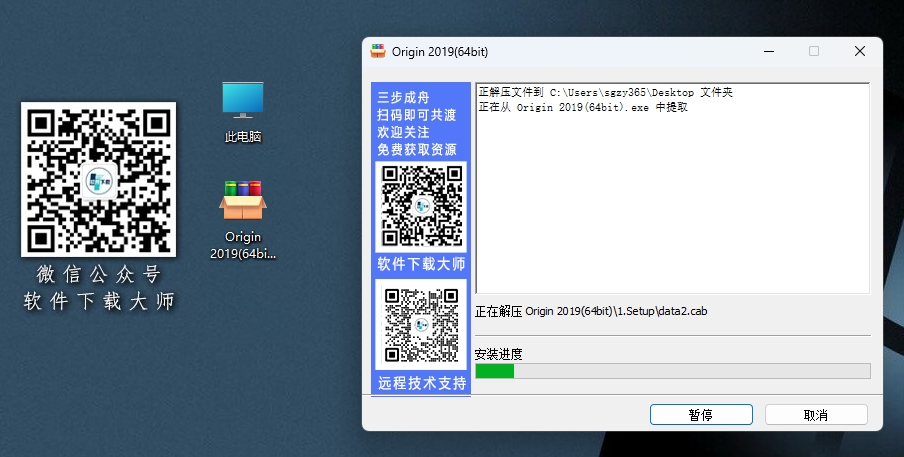Viewport: 904px width, 457px height.
Task: Click the line 正在从 Origin 2019(64bit).exe 中提取
Action: 583,107
